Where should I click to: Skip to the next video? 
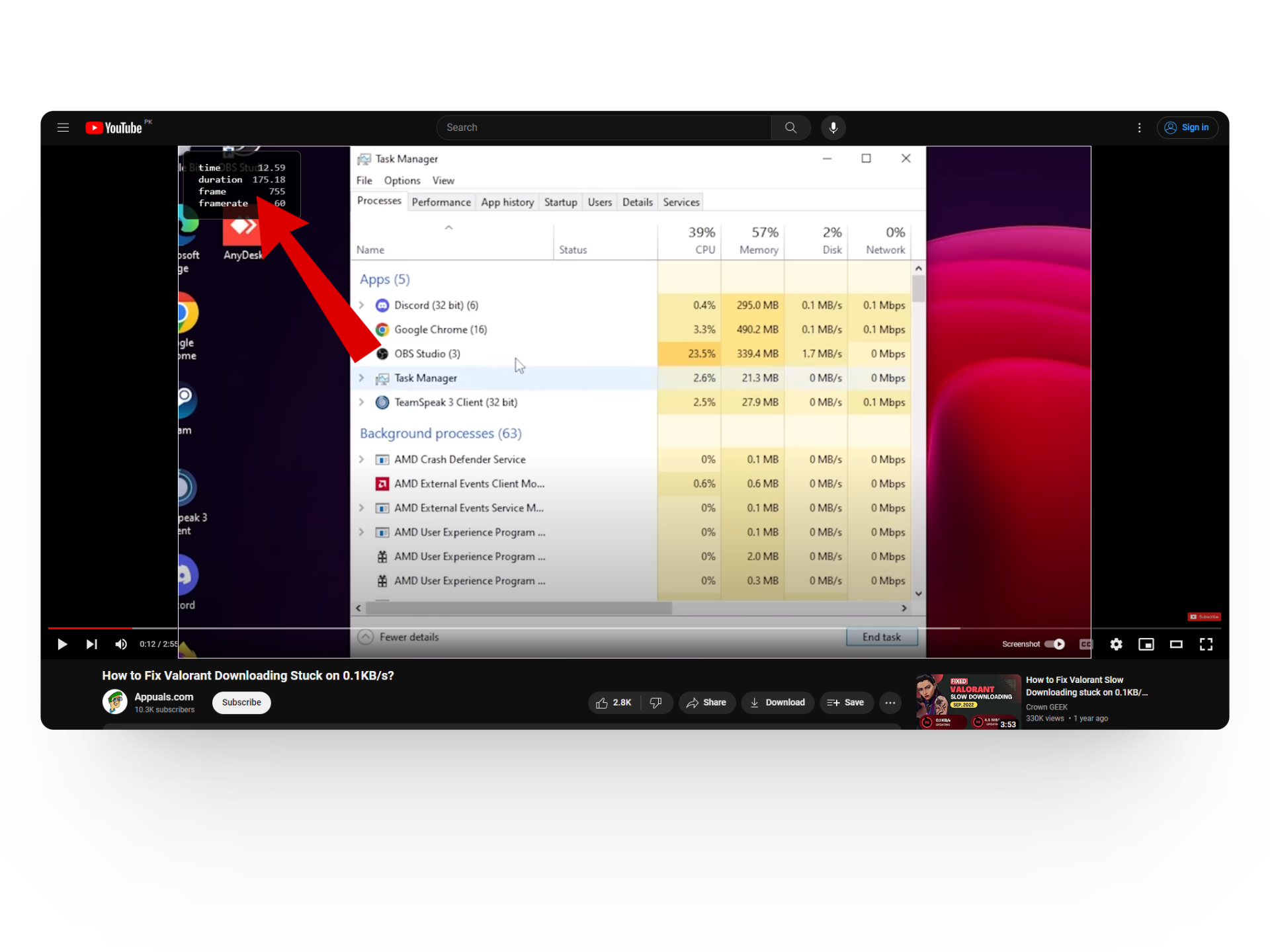pyautogui.click(x=91, y=644)
